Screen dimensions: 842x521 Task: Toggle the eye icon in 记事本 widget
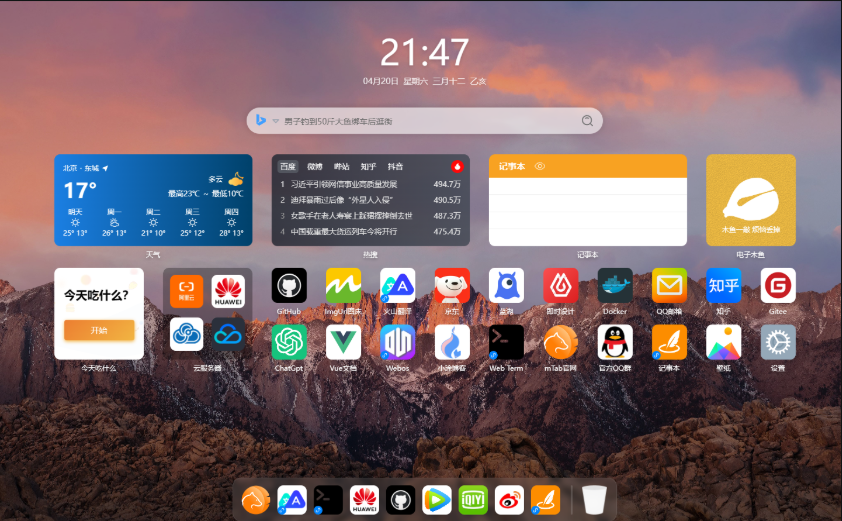(x=540, y=167)
